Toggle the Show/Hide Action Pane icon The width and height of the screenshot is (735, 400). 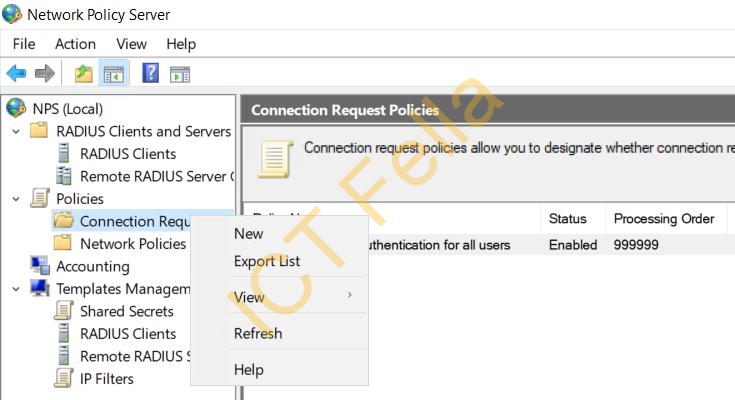180,74
